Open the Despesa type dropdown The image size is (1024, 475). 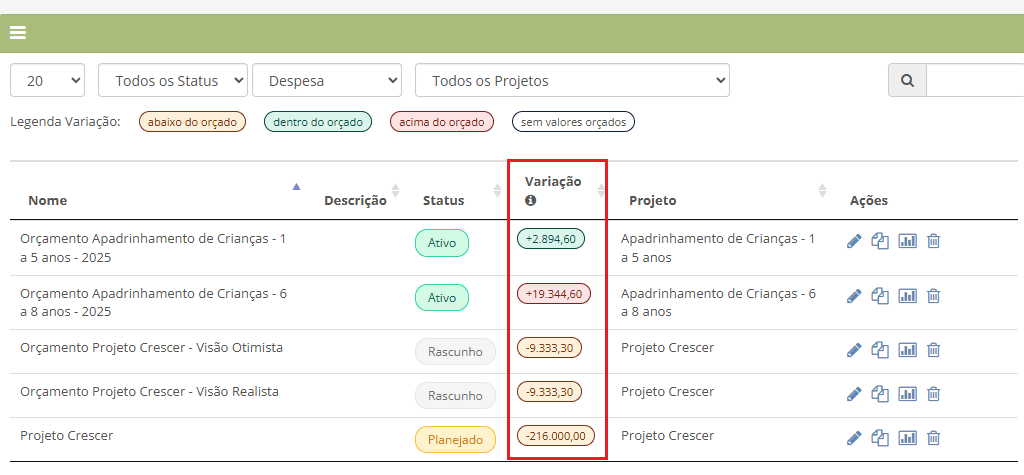(x=327, y=81)
